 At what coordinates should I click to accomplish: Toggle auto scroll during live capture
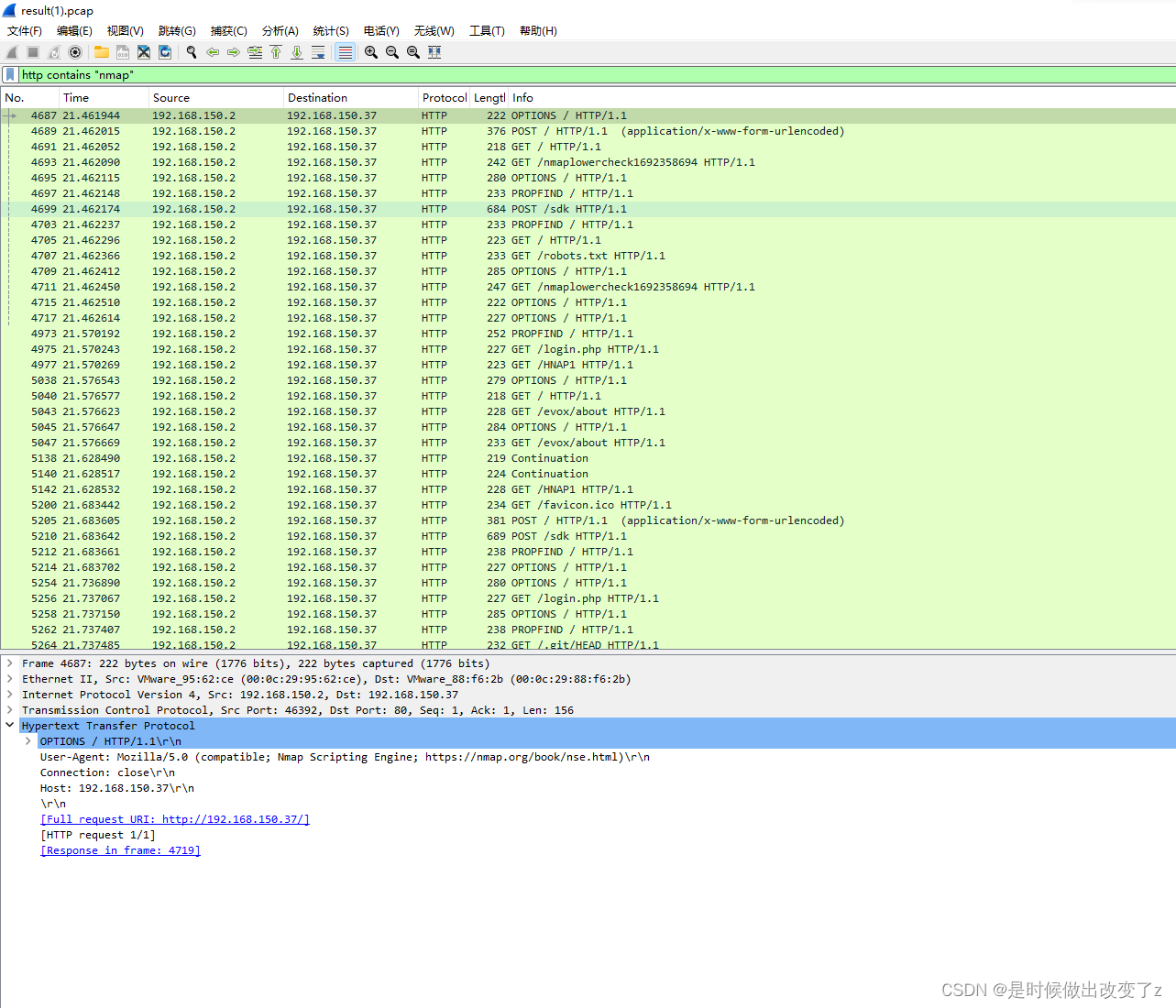coord(318,52)
